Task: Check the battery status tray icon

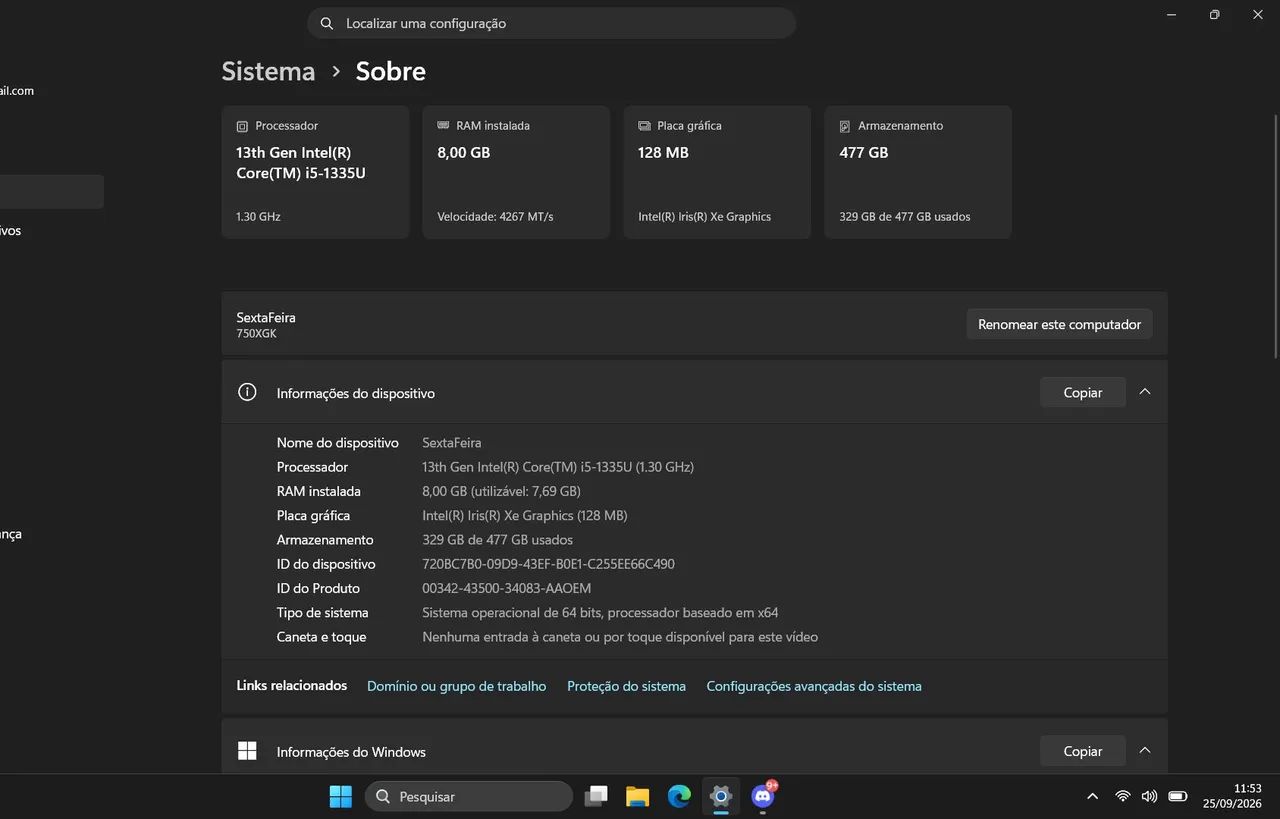Action: pyautogui.click(x=1178, y=796)
